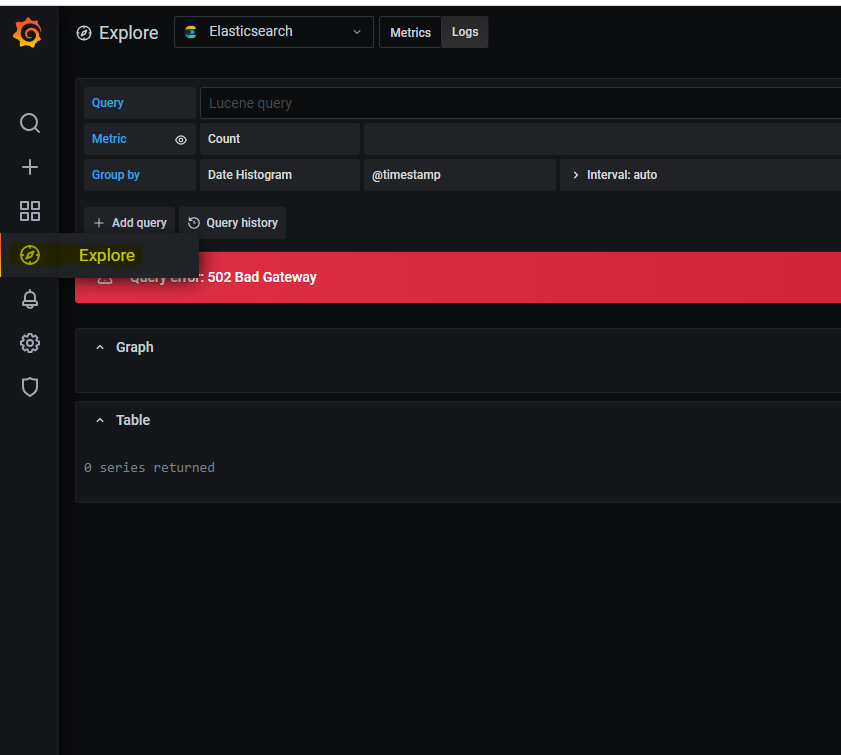Click compass icon next to Explore title
The height and width of the screenshot is (755, 841).
(x=84, y=33)
